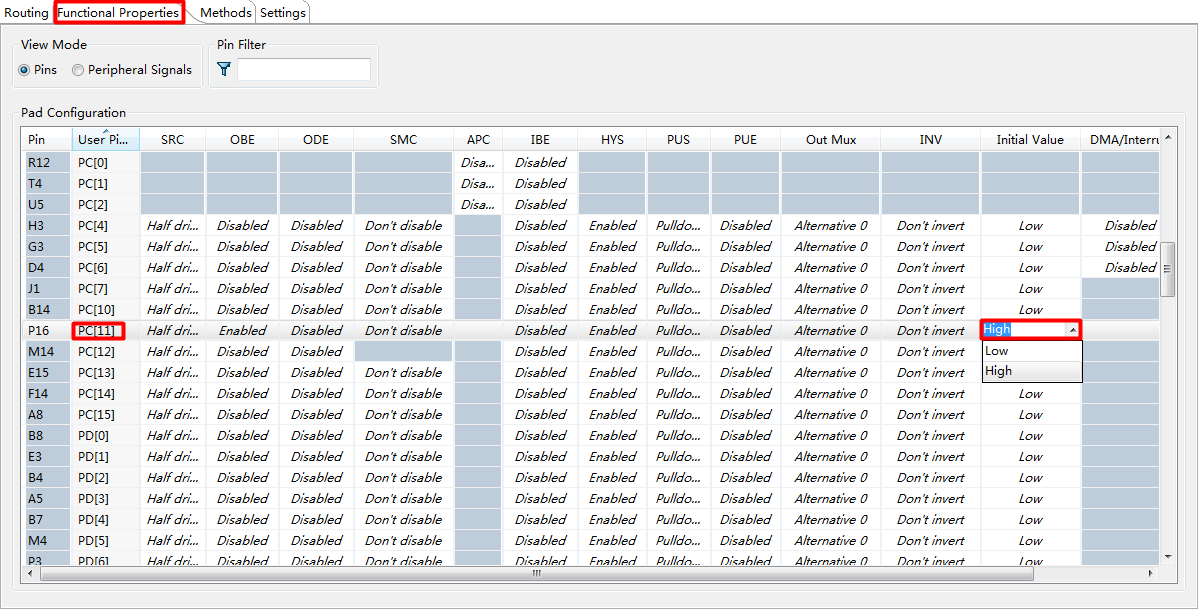Click the ODE column header
The width and height of the screenshot is (1198, 609).
[316, 140]
